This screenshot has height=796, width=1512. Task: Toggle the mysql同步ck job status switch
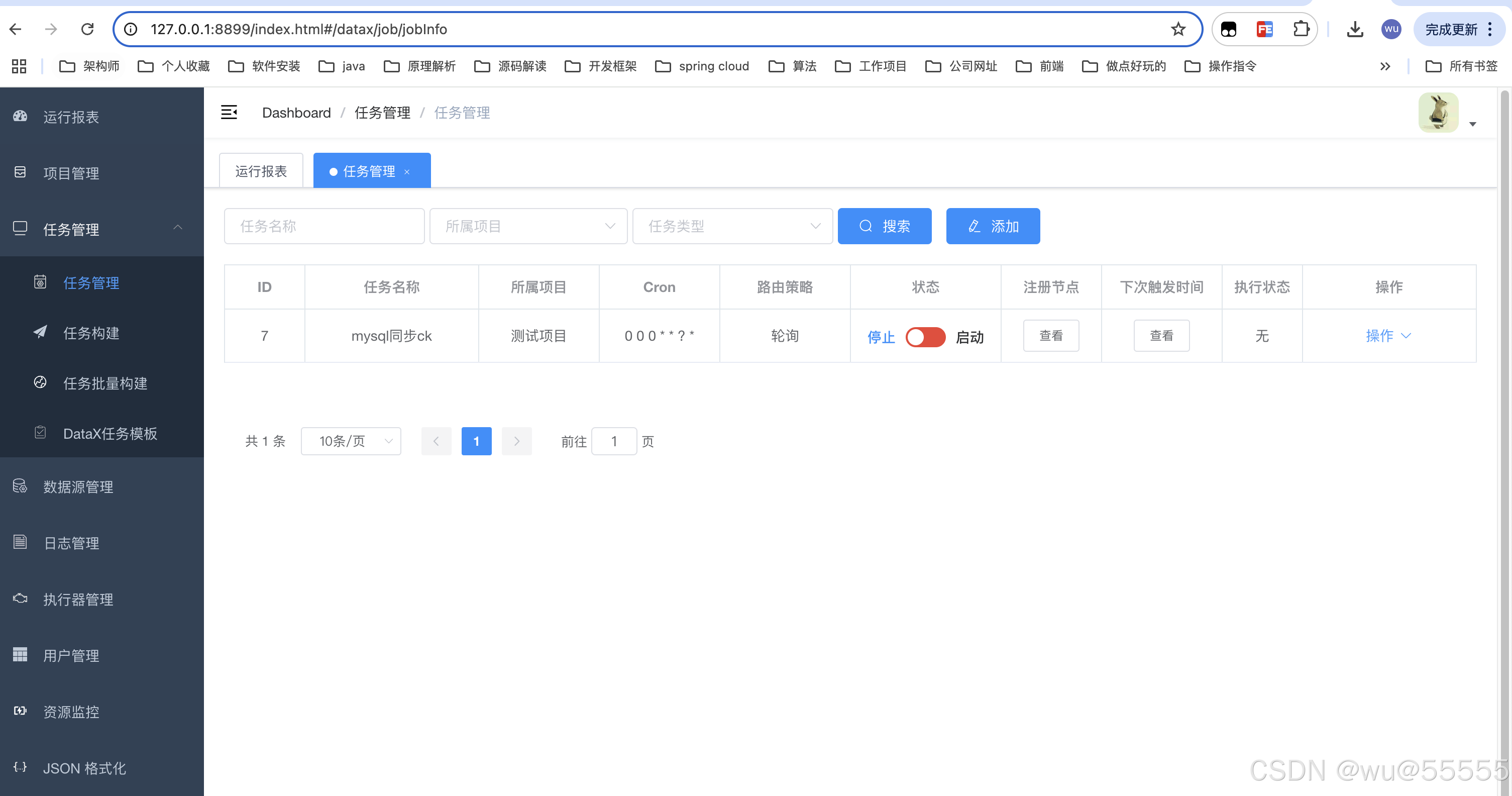click(x=925, y=337)
